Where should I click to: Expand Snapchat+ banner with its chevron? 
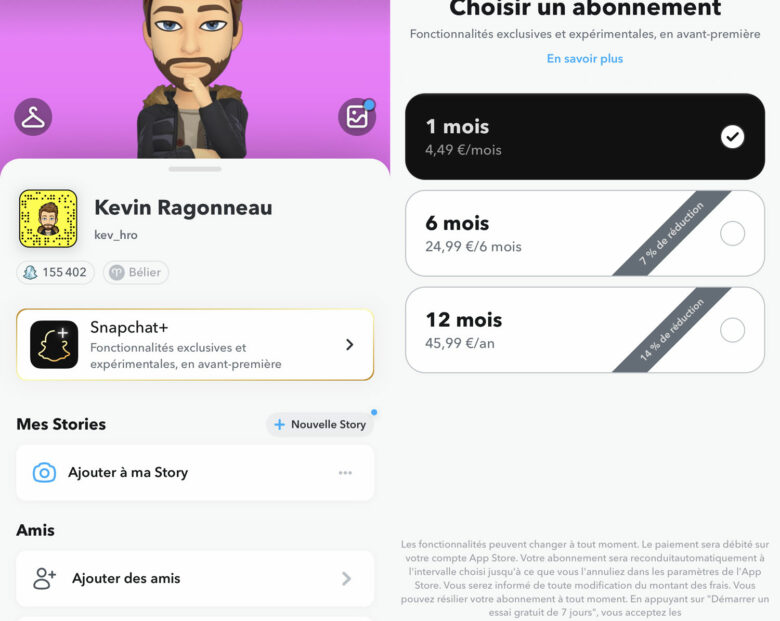350,344
